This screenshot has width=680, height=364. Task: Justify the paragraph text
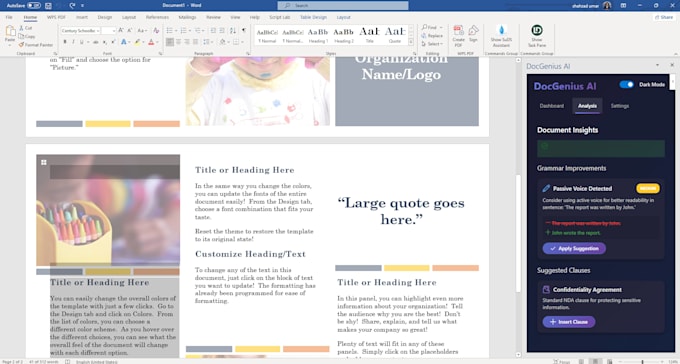pyautogui.click(x=195, y=42)
